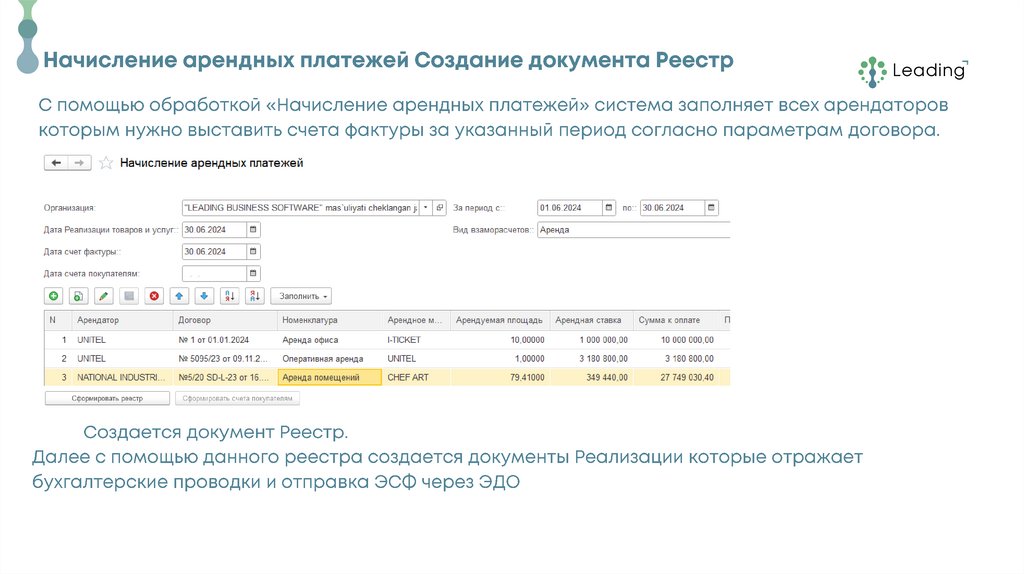Expand the Организация dropdown arrow
The width and height of the screenshot is (1024, 574).
point(426,208)
